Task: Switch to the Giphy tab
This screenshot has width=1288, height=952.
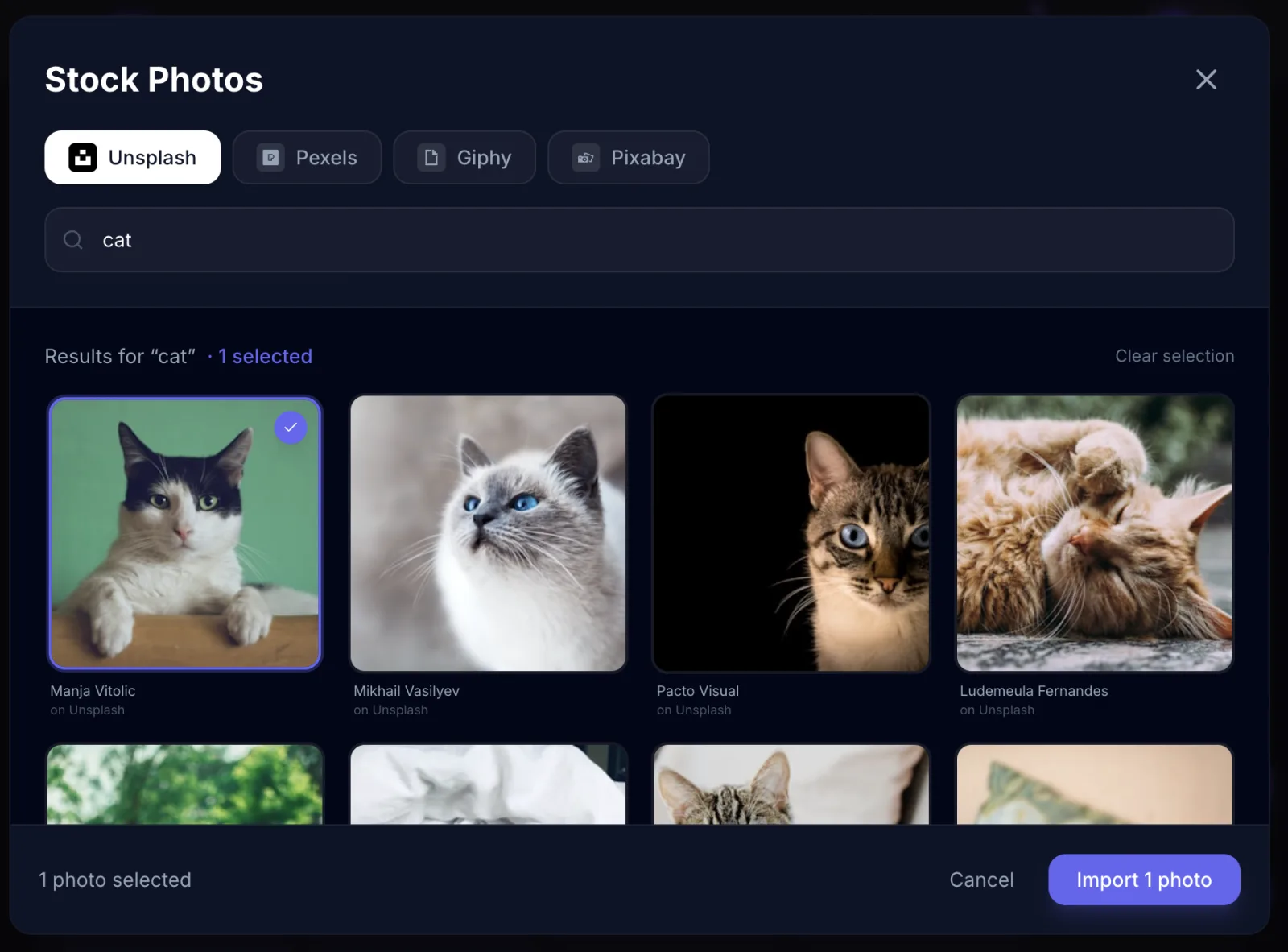Action: tap(464, 158)
